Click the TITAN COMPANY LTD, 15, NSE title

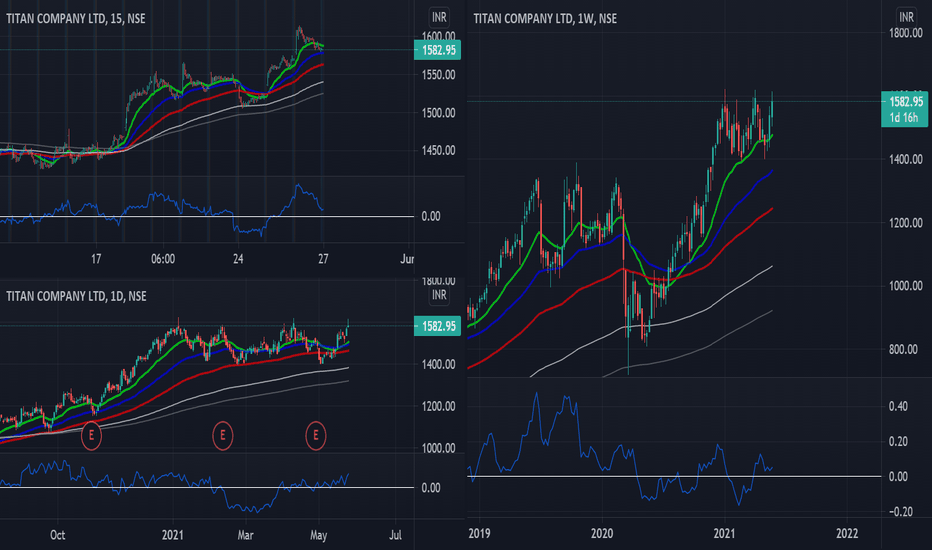point(75,18)
